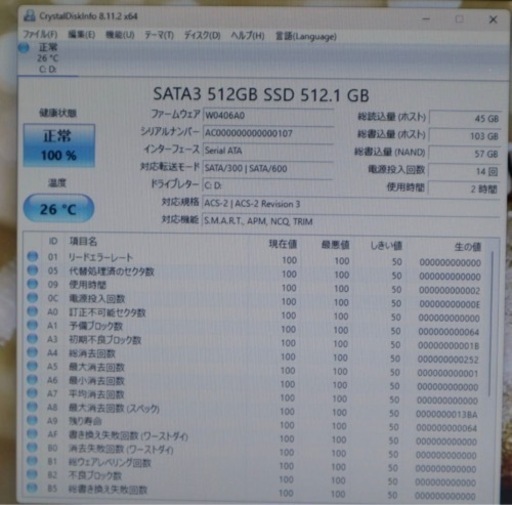
Task: Open the 機能(U) menu
Action: (120, 35)
